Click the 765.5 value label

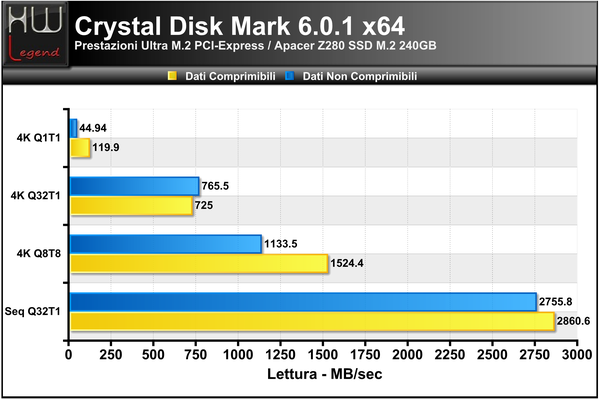(x=215, y=186)
